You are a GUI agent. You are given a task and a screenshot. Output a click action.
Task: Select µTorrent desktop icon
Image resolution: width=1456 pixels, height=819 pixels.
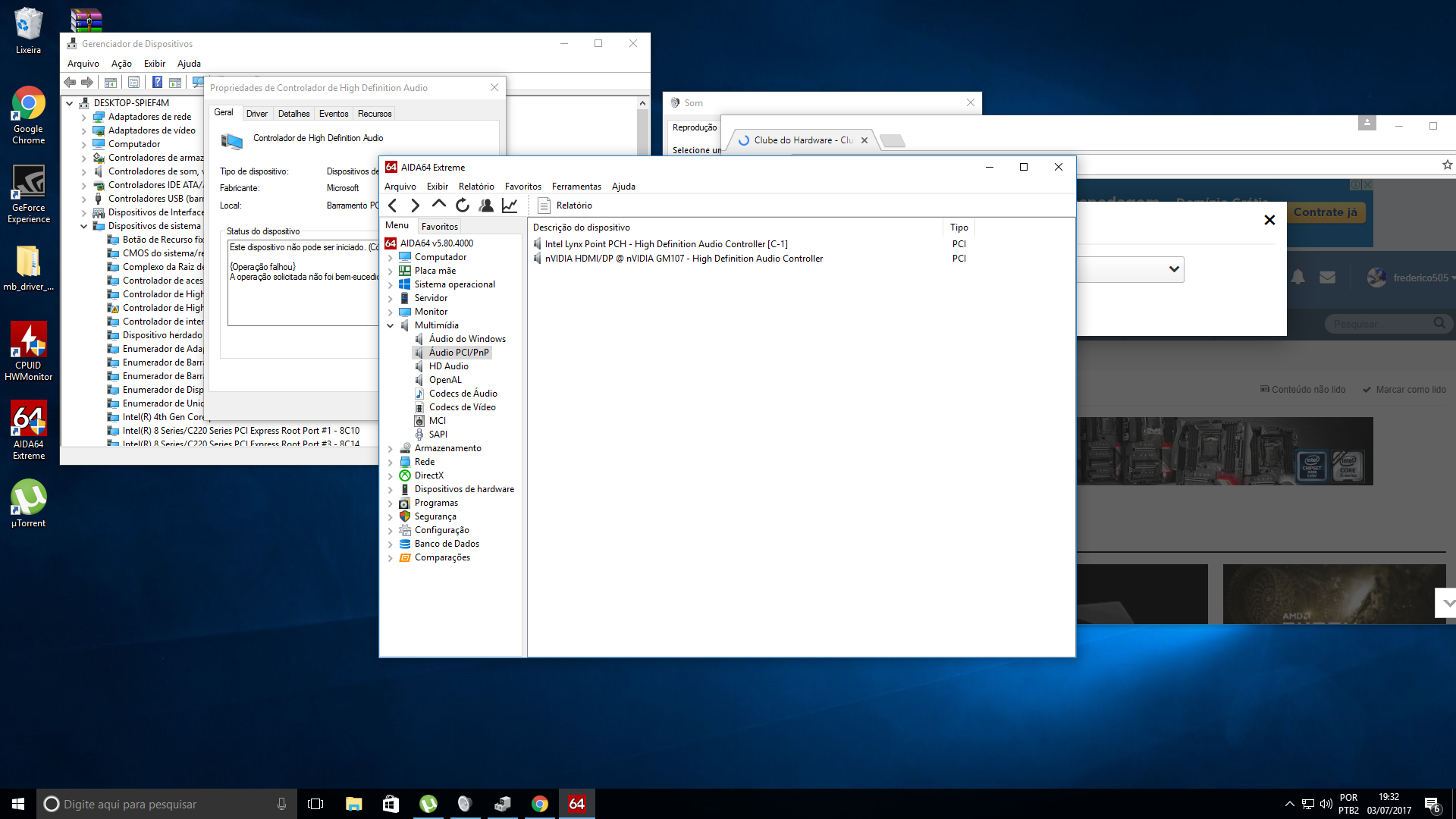tap(28, 504)
